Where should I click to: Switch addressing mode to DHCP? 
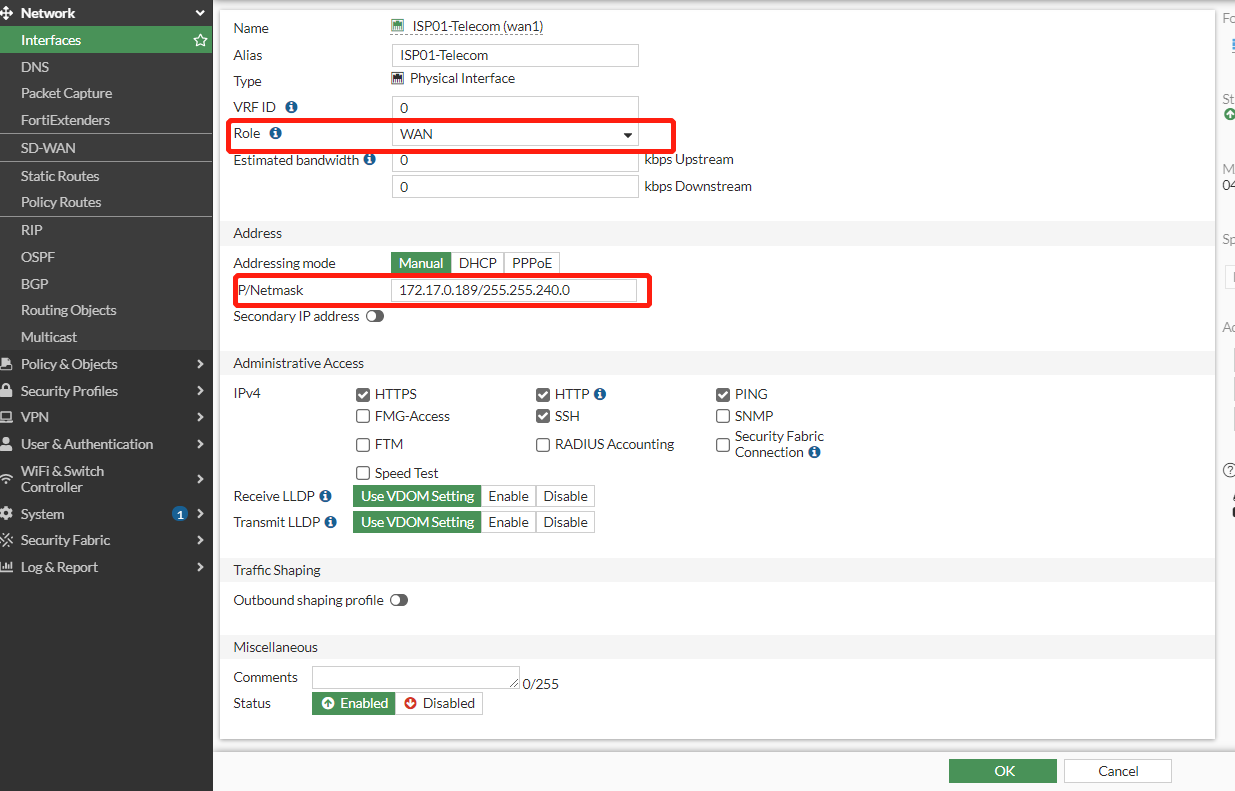[477, 262]
